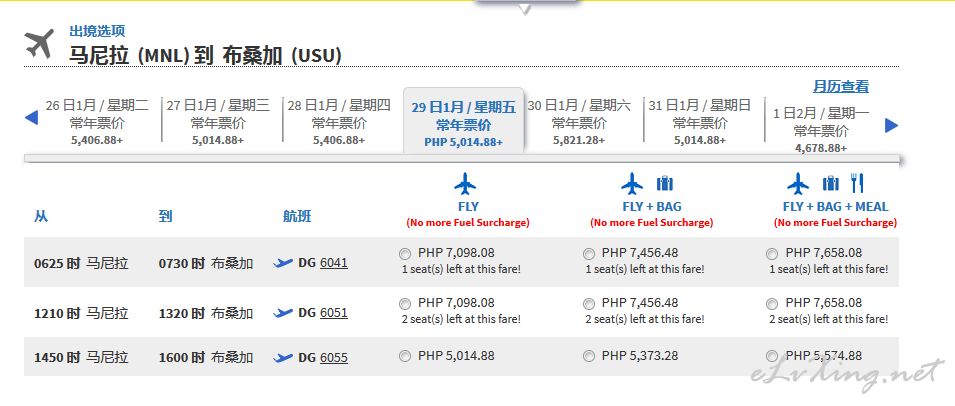Viewport: 955px width, 406px height.
Task: Click the luggage icon above FLY + BAG
Action: (664, 183)
